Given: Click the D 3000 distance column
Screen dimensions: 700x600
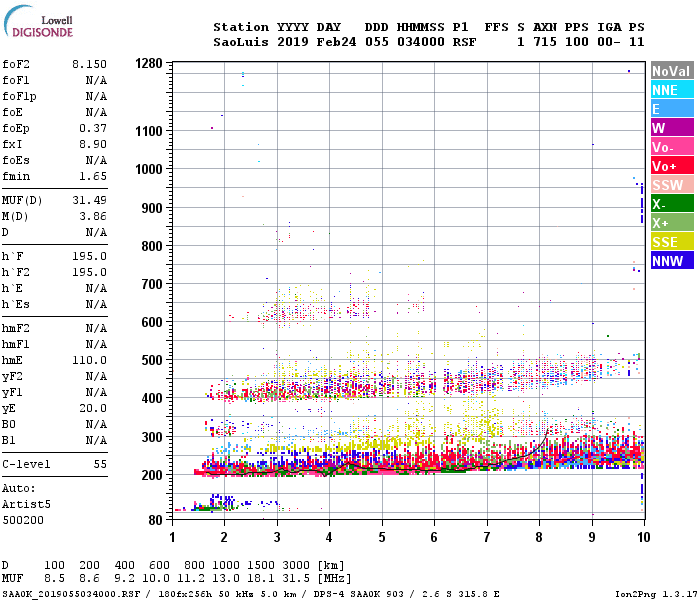Looking at the screenshot, I should coord(296,566).
